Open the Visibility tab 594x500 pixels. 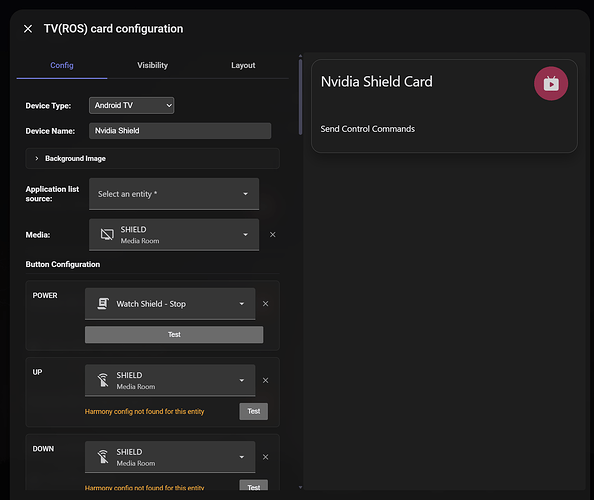152,65
